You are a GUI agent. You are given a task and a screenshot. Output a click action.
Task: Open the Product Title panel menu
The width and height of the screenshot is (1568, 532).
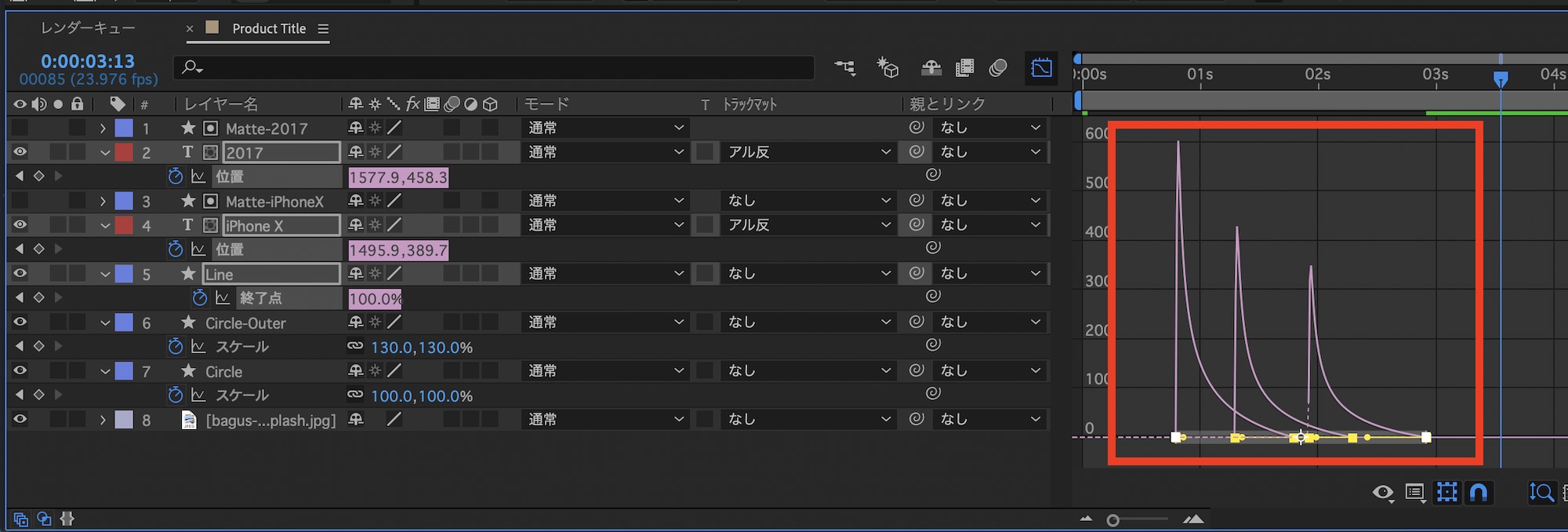(x=323, y=29)
